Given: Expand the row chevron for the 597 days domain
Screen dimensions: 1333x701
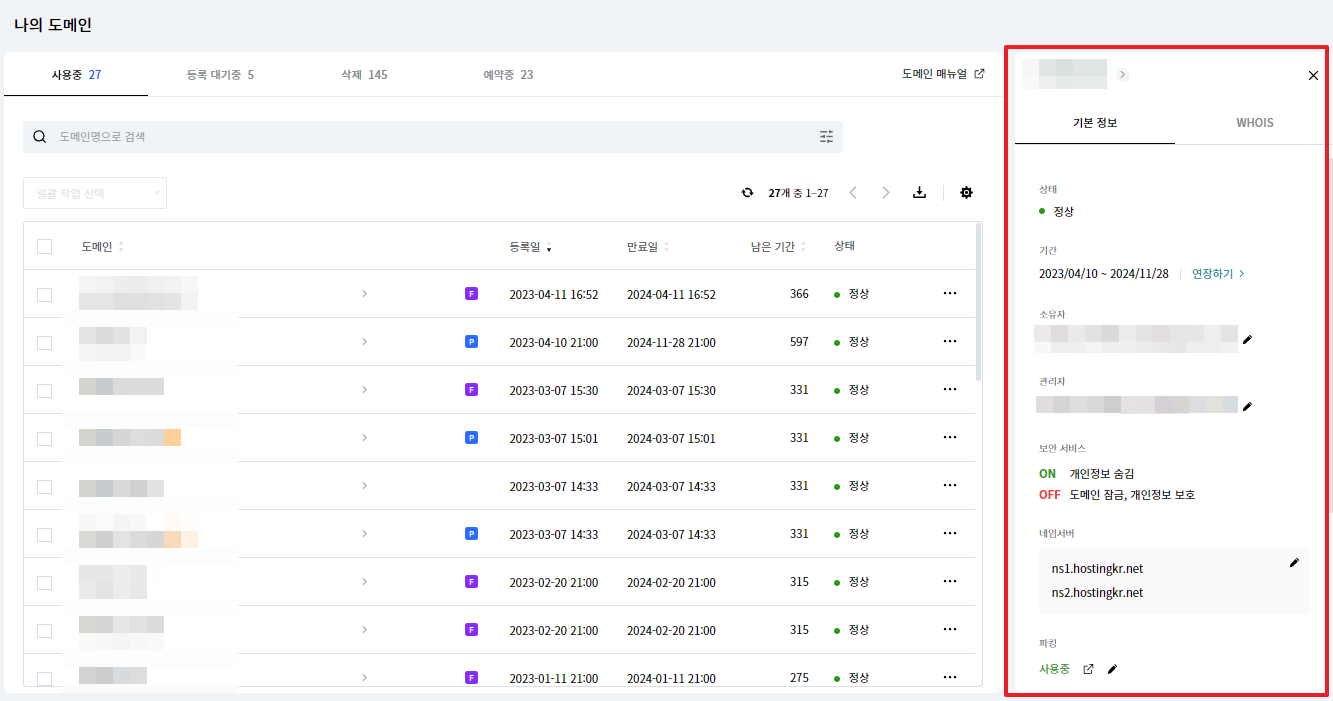Looking at the screenshot, I should pos(364,342).
